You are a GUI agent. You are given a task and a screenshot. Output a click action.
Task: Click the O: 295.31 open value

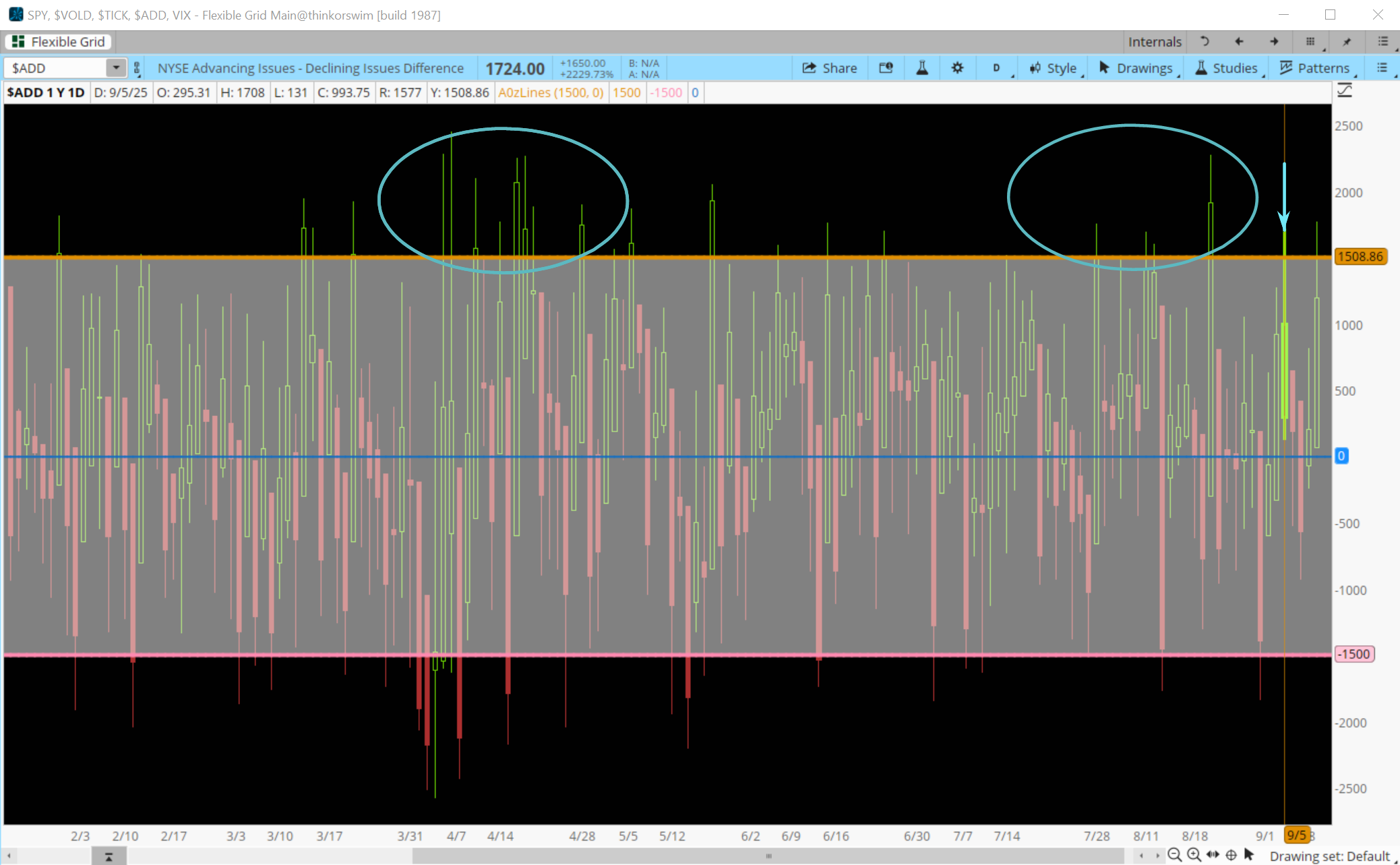click(x=184, y=93)
